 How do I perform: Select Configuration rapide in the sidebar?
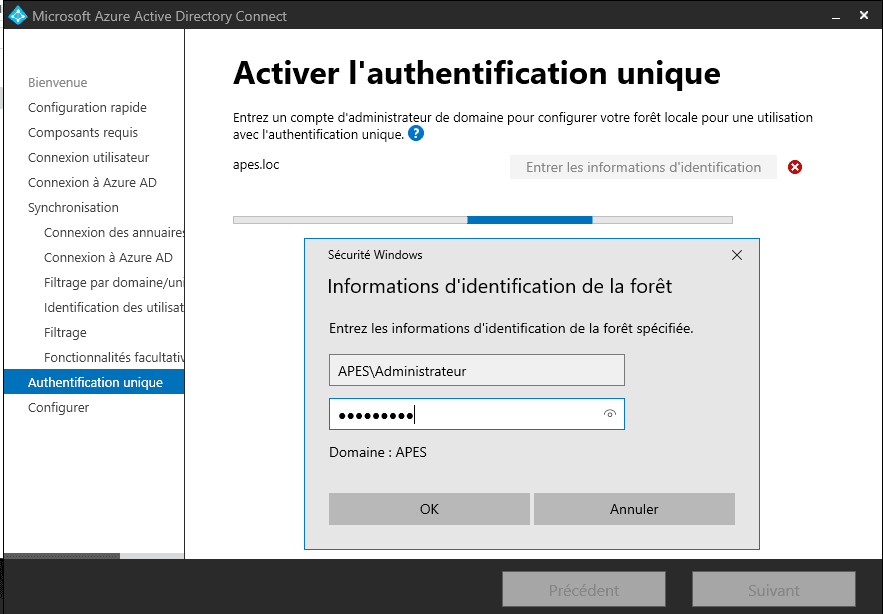pos(87,107)
